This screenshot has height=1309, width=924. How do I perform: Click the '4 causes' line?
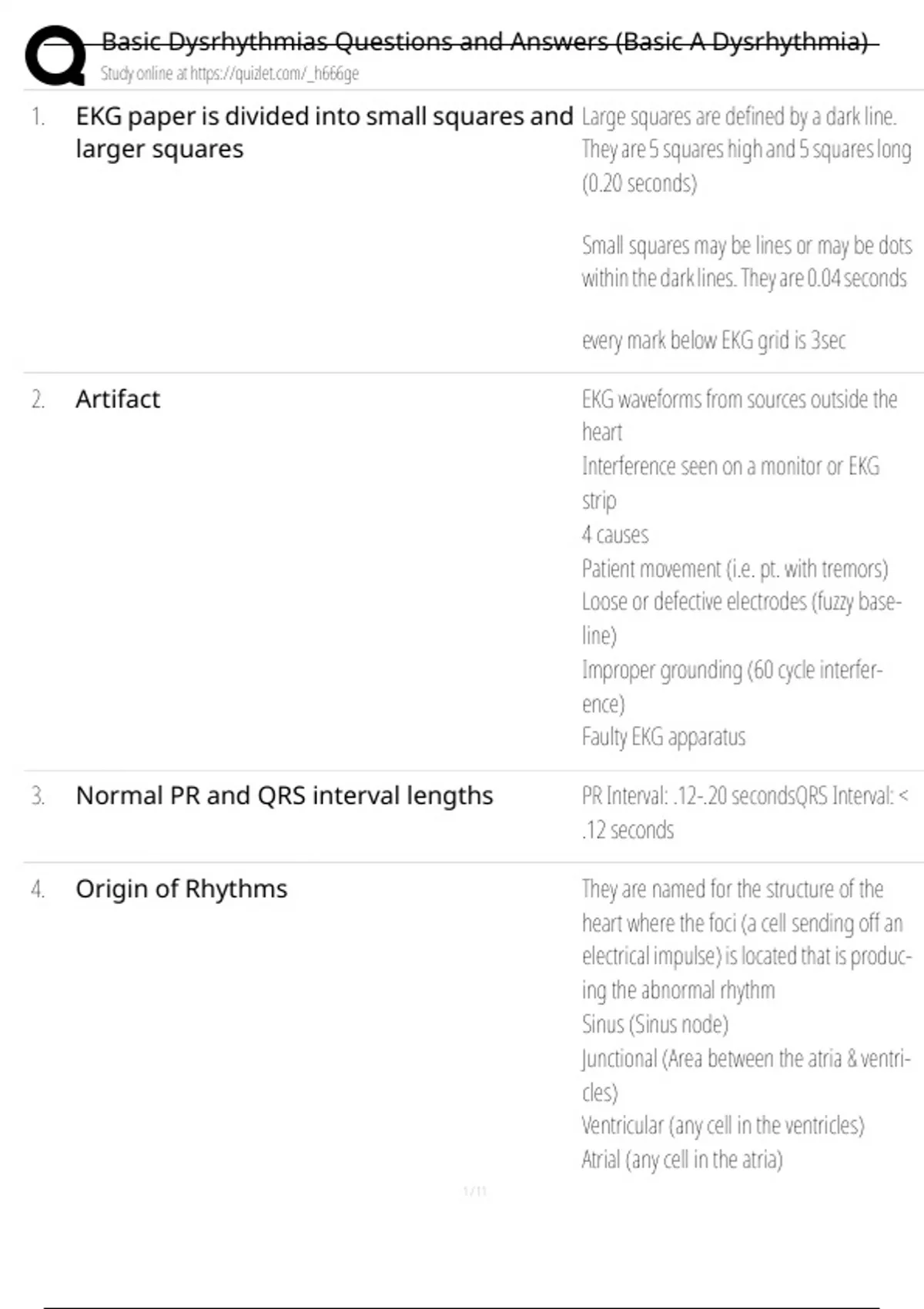pyautogui.click(x=615, y=535)
